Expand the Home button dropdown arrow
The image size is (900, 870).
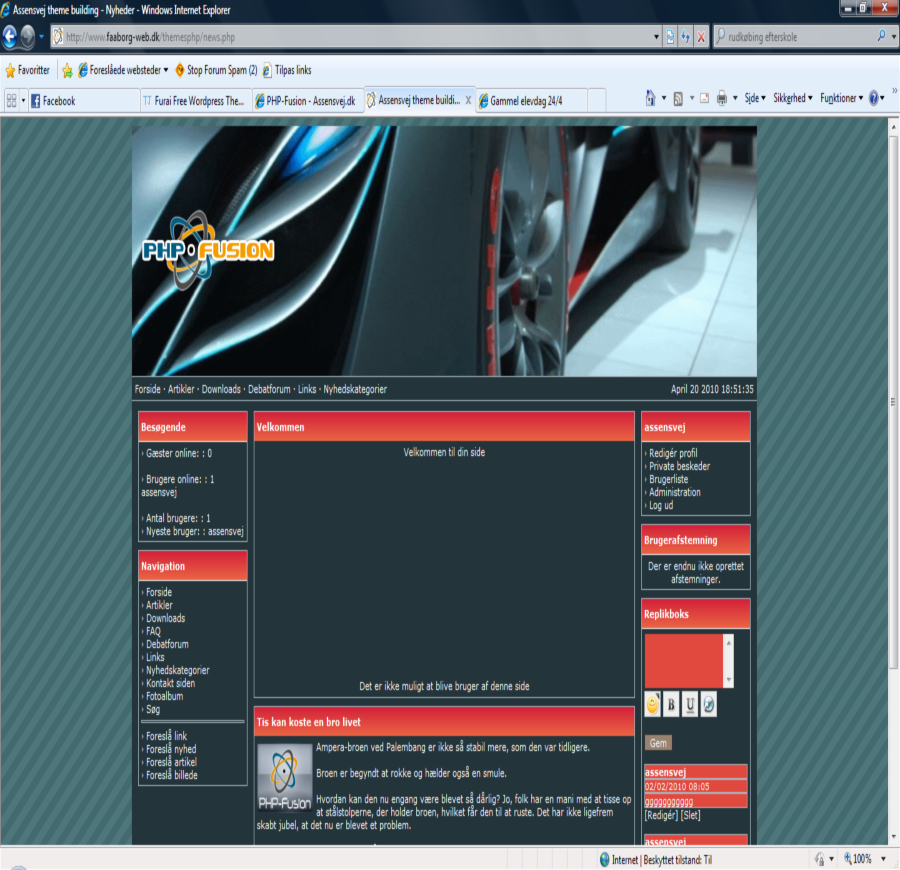coord(664,98)
